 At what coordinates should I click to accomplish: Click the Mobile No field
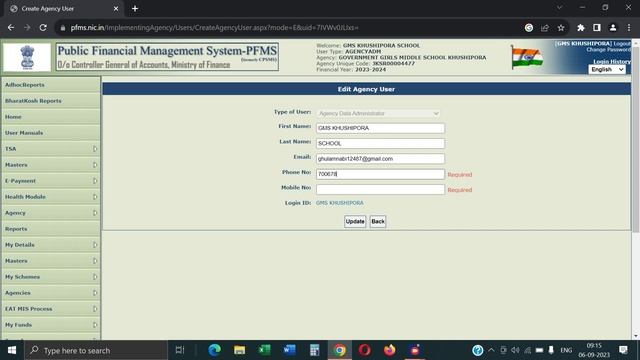[x=380, y=190]
